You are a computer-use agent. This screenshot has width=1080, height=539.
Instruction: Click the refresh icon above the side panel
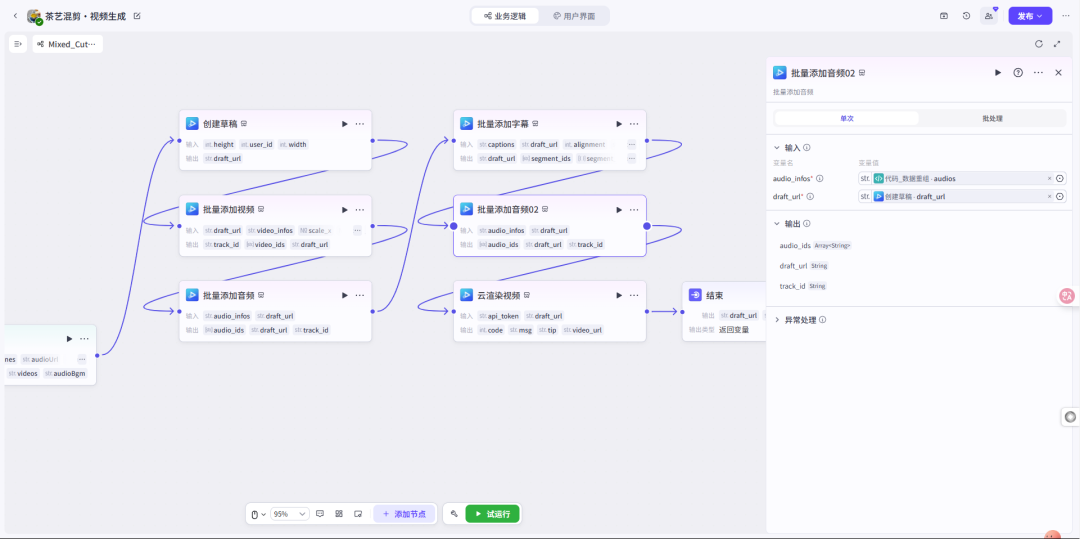(x=1039, y=44)
